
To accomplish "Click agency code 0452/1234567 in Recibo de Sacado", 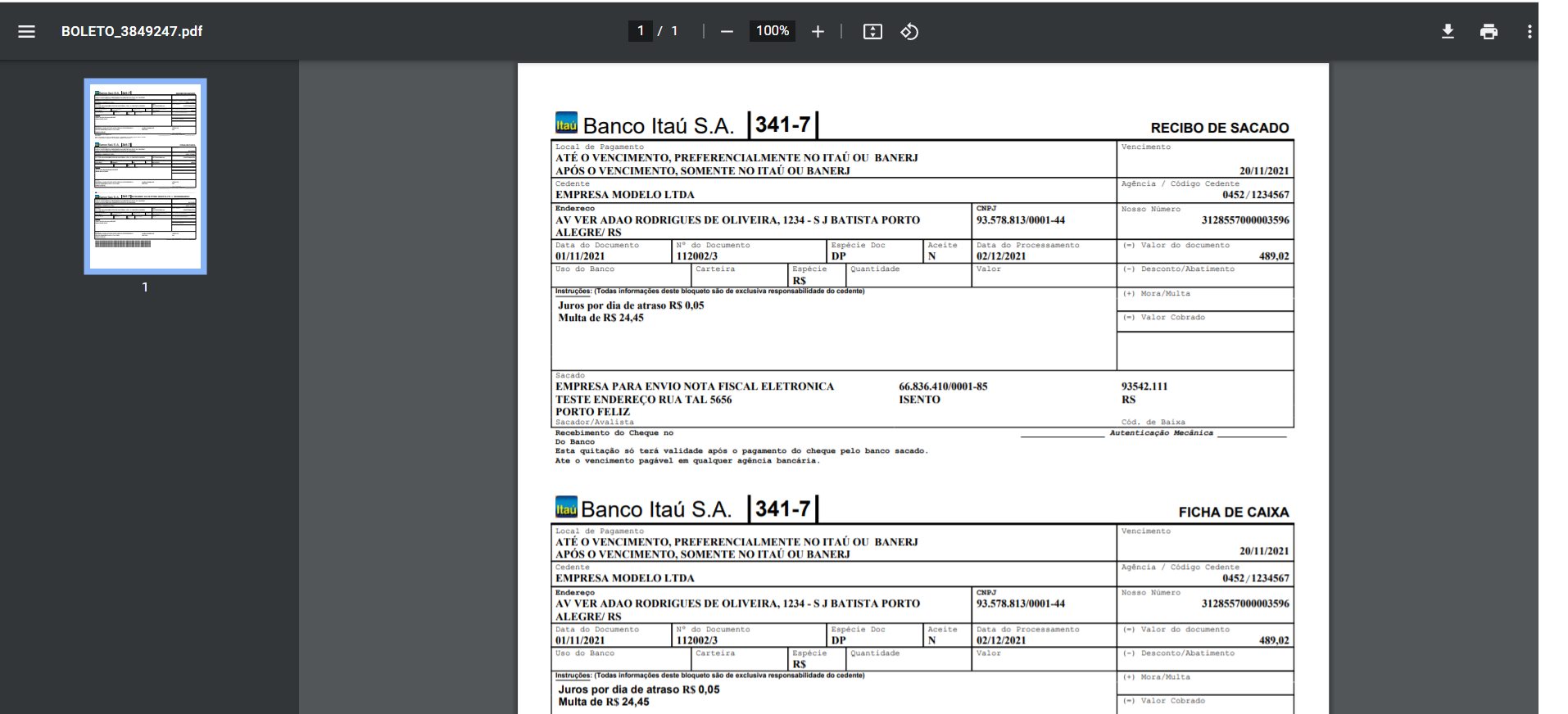I will point(1256,195).
